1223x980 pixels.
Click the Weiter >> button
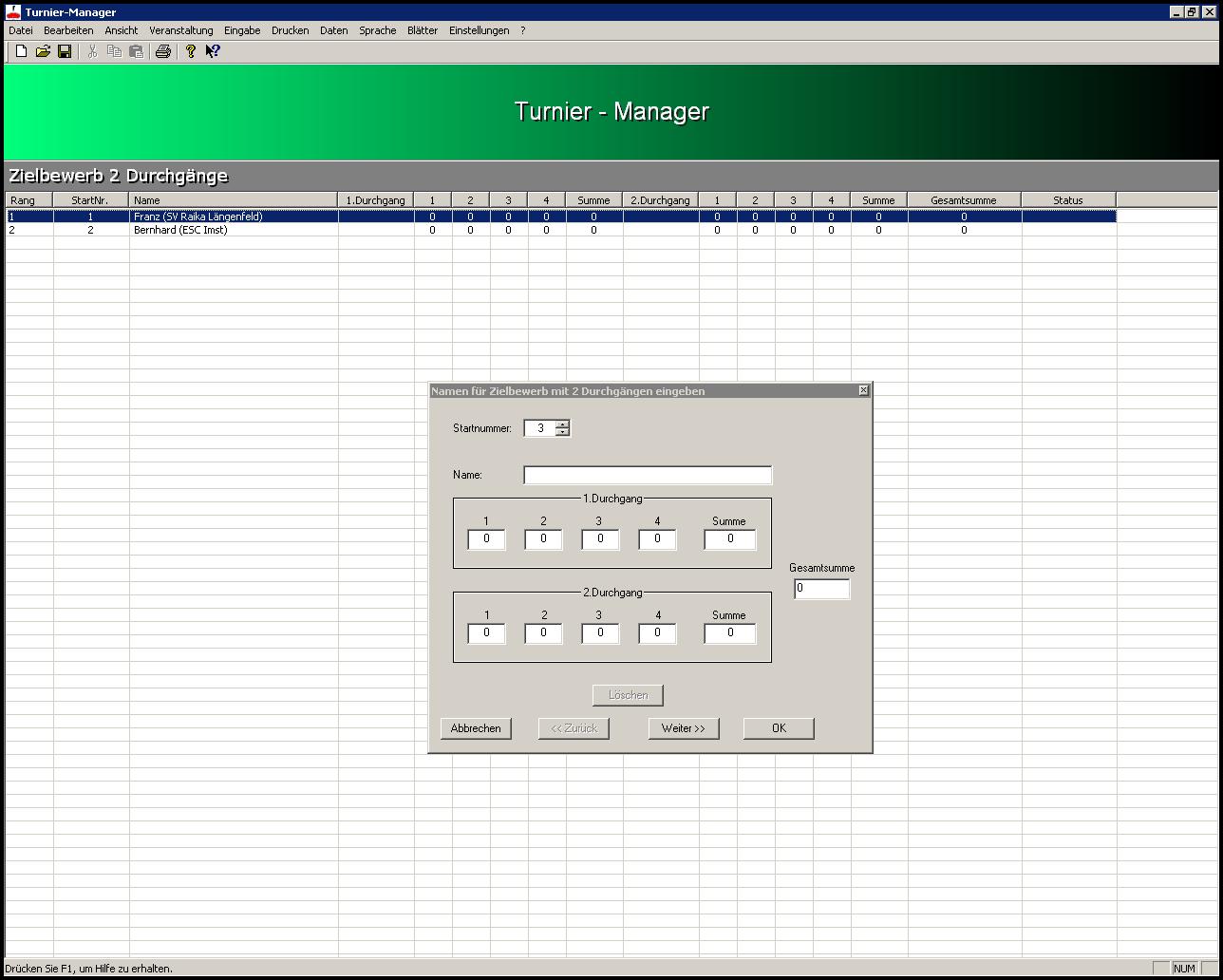click(x=684, y=728)
